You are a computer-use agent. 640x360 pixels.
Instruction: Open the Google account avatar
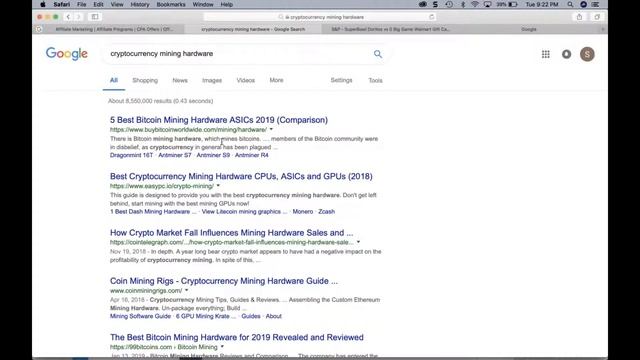[587, 54]
